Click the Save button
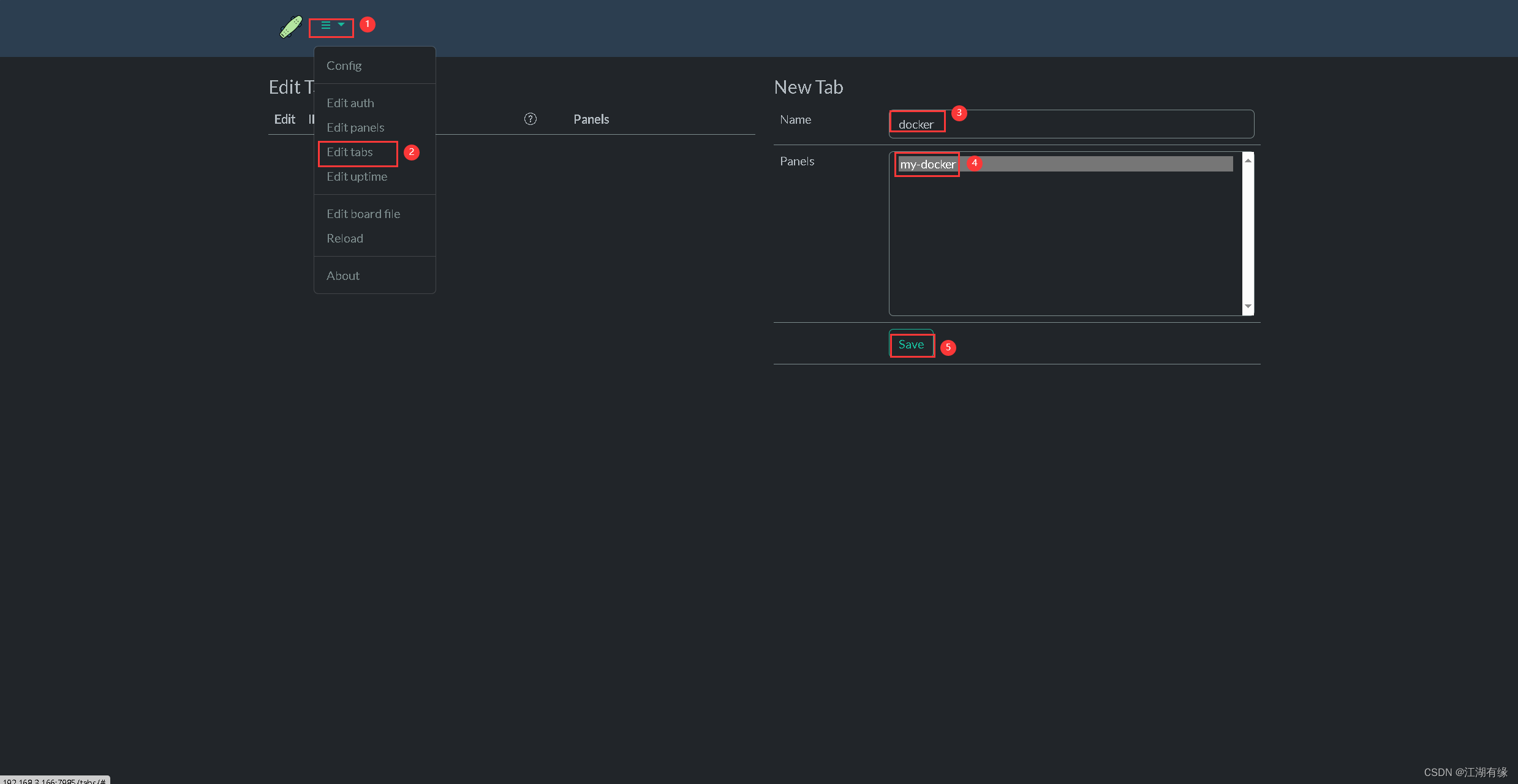The image size is (1518, 784). [x=911, y=344]
